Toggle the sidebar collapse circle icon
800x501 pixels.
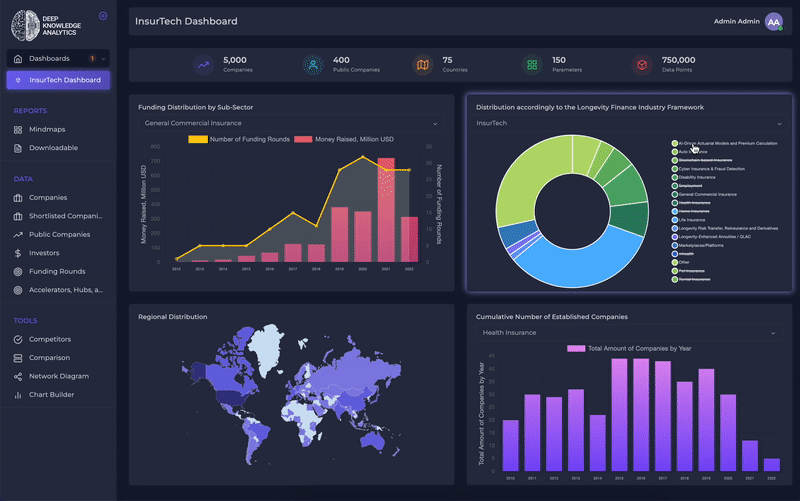(103, 16)
